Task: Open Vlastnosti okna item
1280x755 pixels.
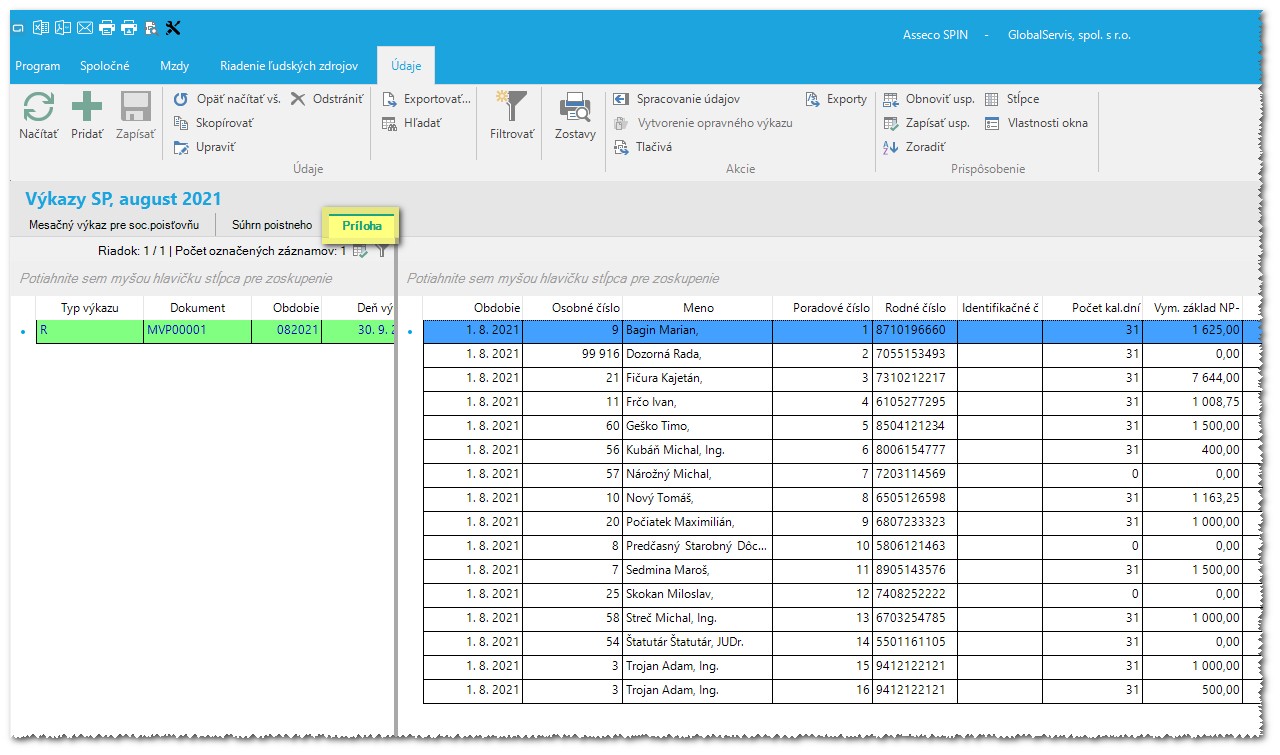Action: pos(1036,123)
